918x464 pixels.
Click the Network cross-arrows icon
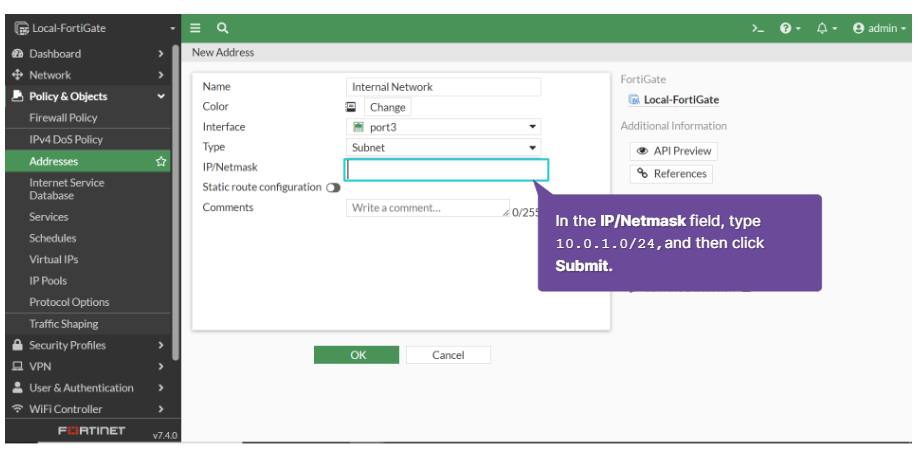[x=18, y=75]
